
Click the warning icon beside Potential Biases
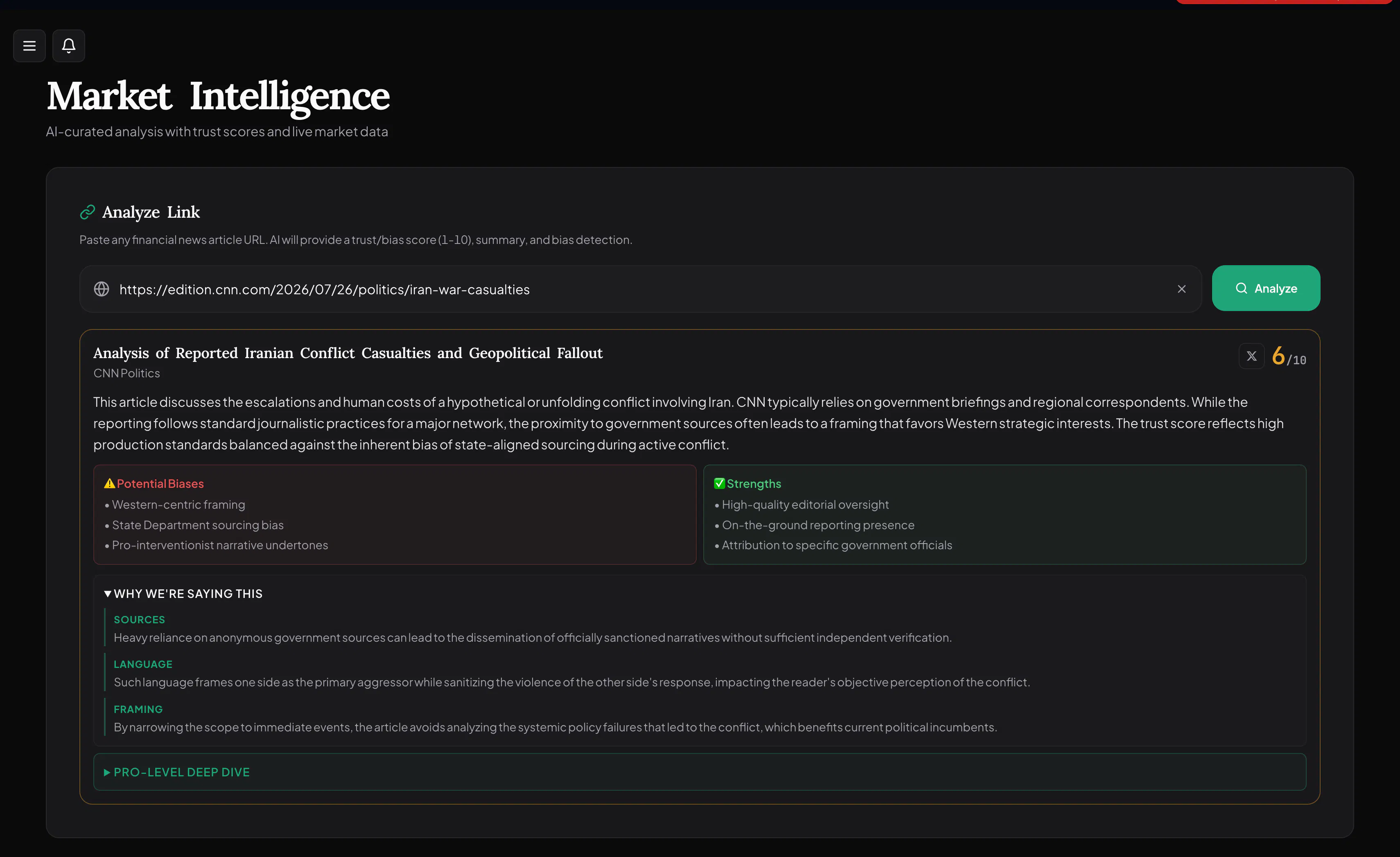110,483
